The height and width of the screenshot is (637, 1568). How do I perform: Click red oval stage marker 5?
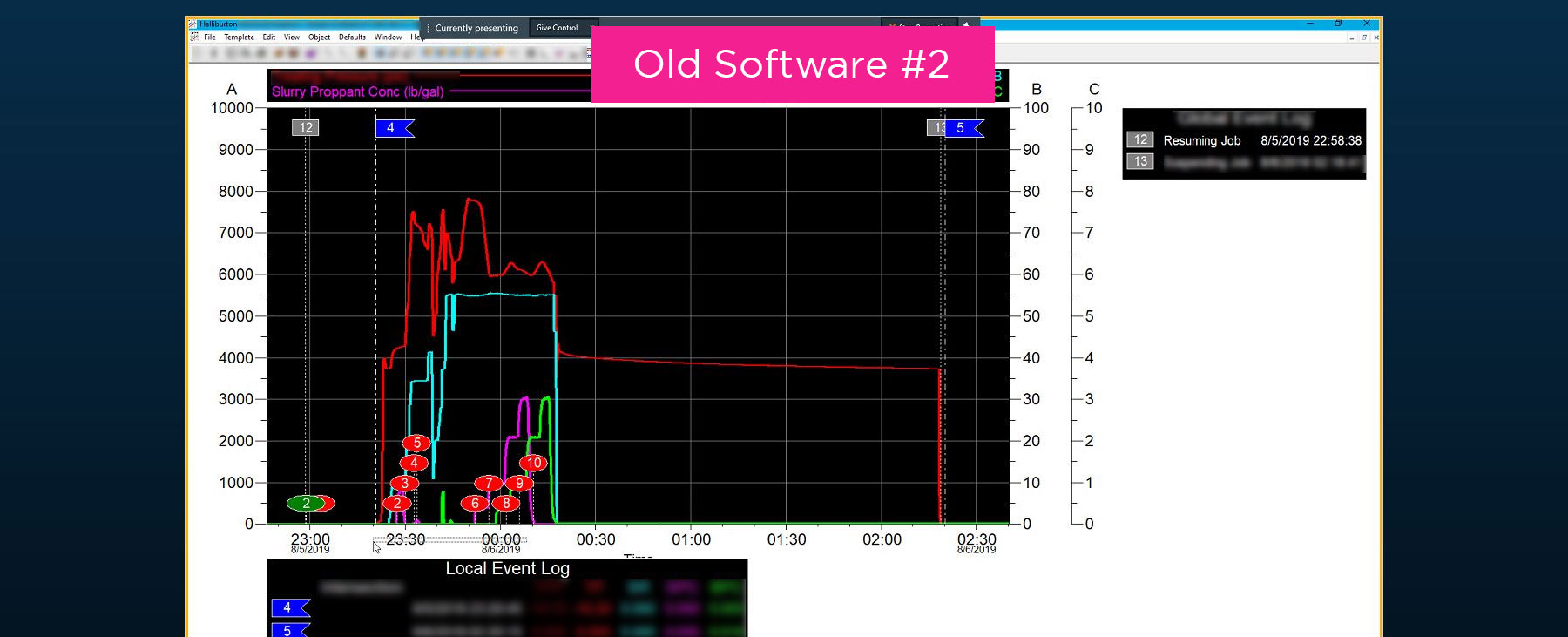click(416, 443)
